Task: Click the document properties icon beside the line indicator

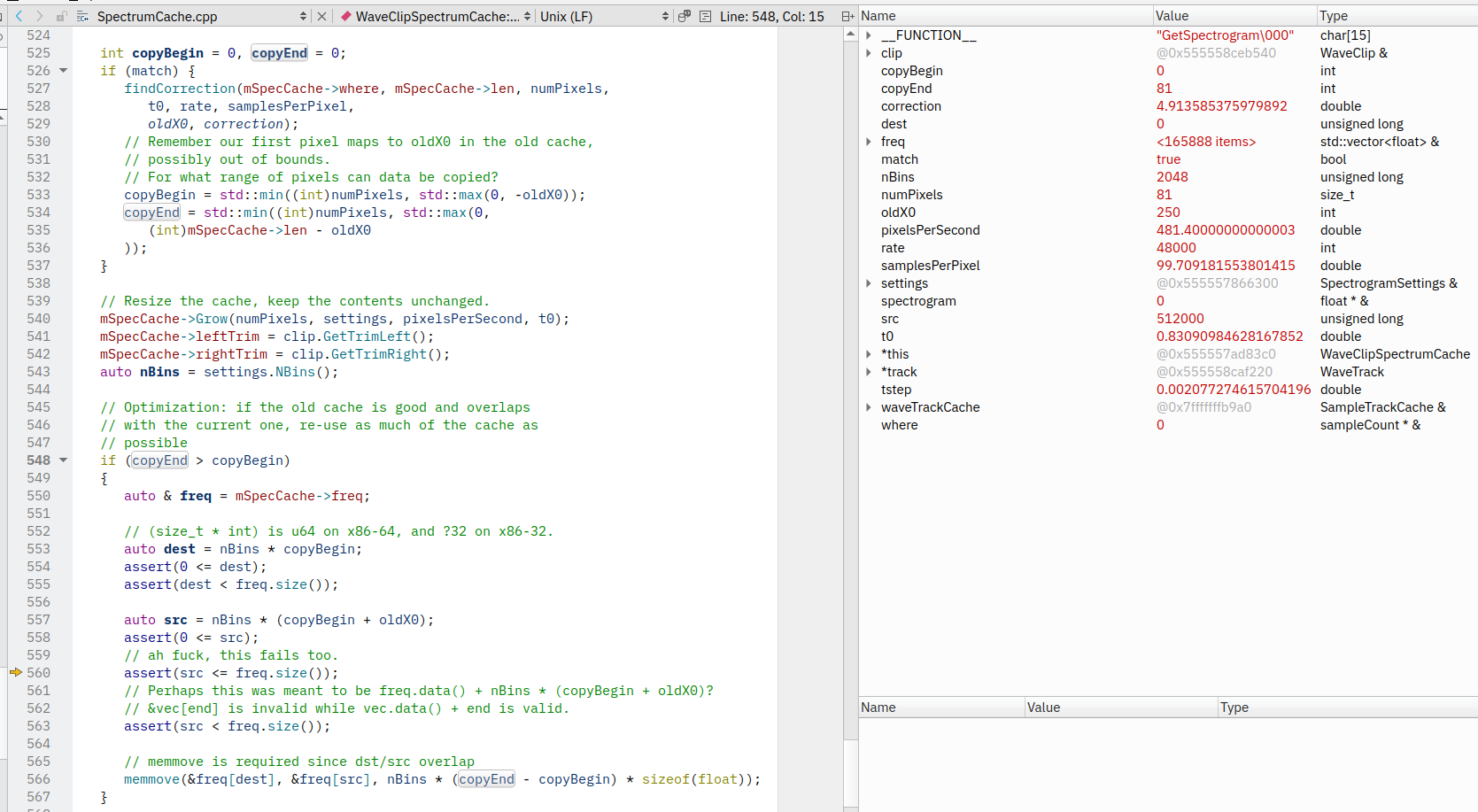Action: [x=704, y=15]
